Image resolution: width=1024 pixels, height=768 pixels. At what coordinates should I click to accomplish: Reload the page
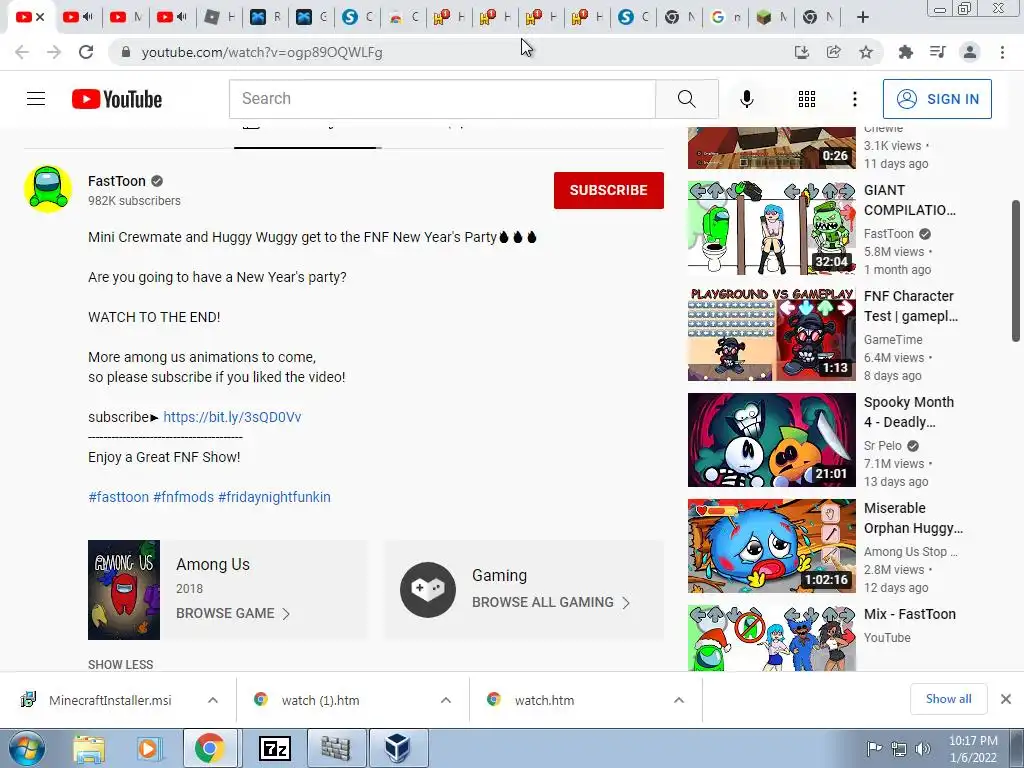(x=86, y=52)
